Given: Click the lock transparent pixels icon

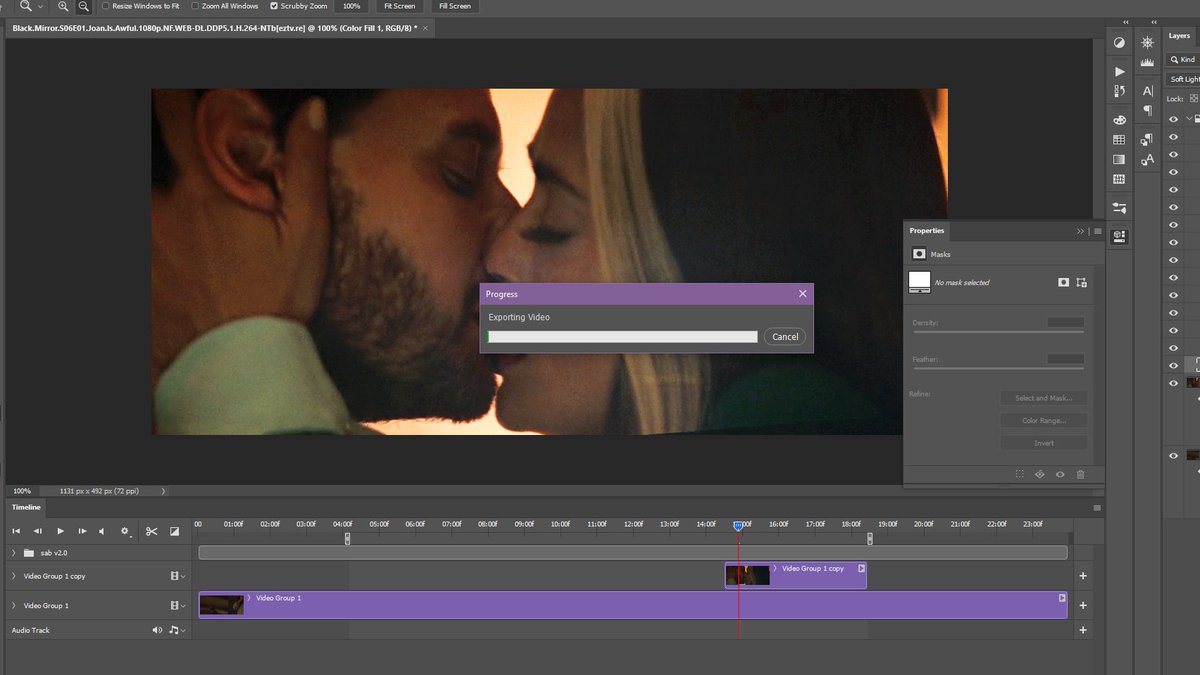Looking at the screenshot, I should [1193, 99].
